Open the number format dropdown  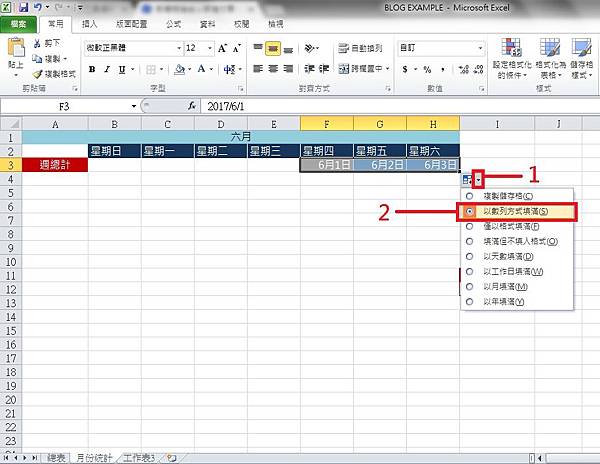pyautogui.click(x=480, y=48)
